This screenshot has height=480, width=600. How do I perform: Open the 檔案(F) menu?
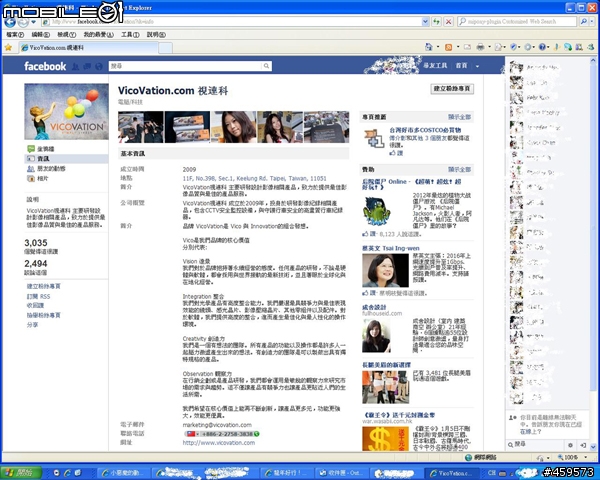tap(15, 34)
